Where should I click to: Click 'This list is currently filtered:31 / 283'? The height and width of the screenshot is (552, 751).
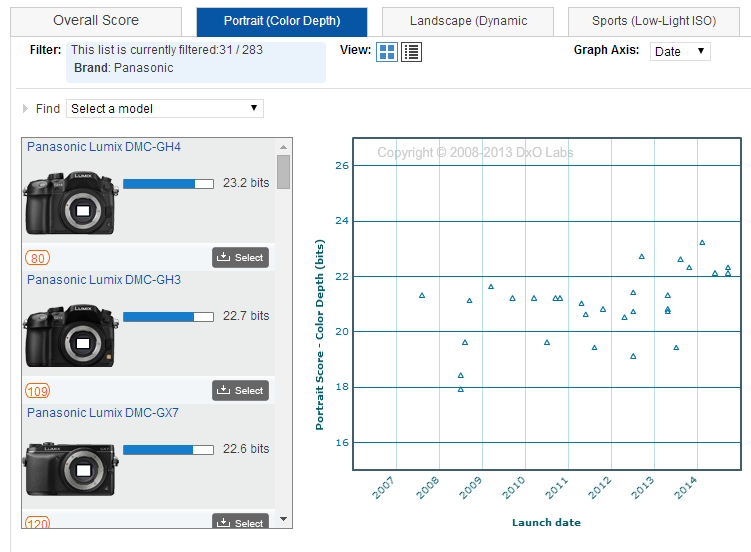(167, 50)
